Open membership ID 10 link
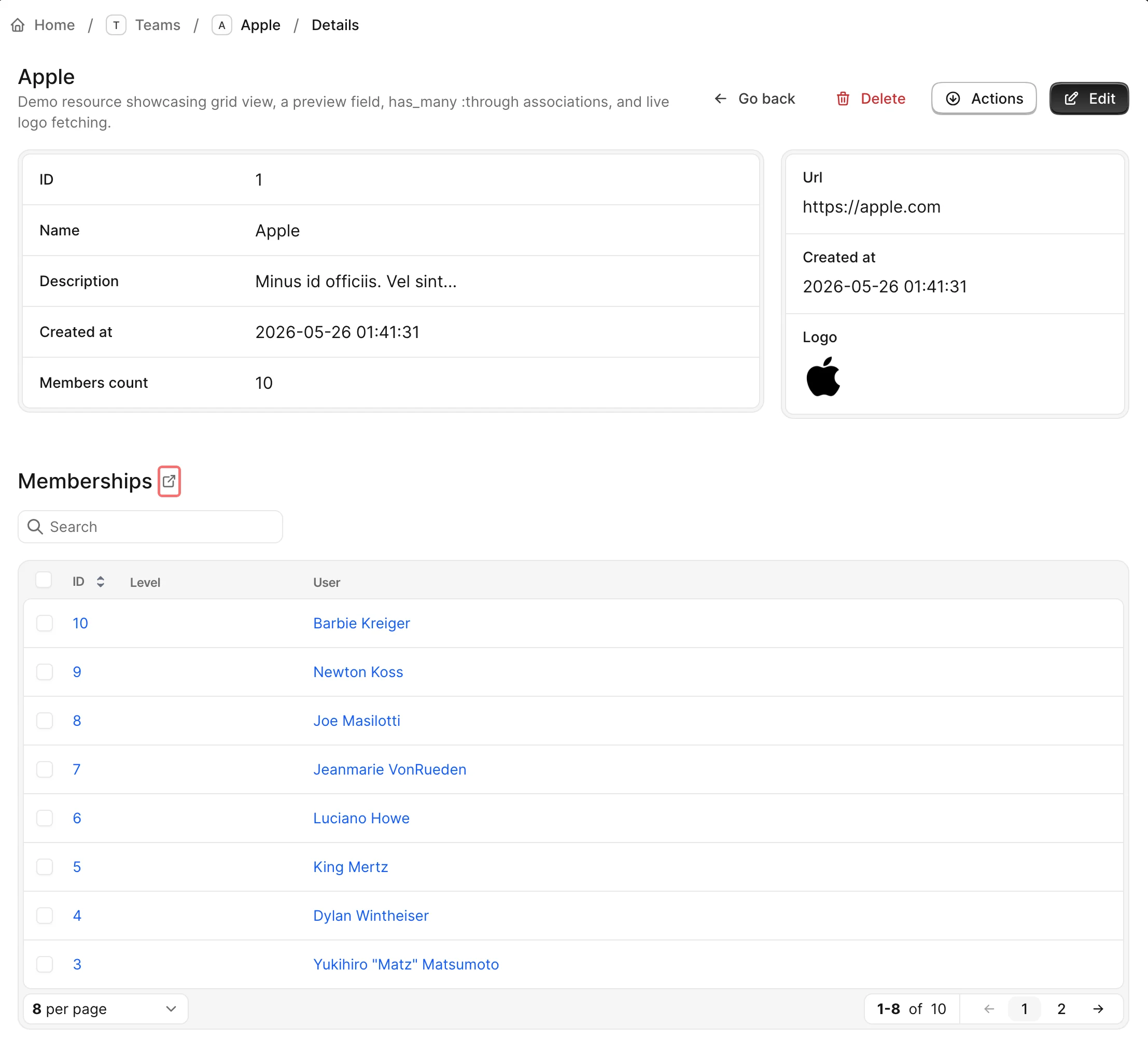 coord(80,623)
